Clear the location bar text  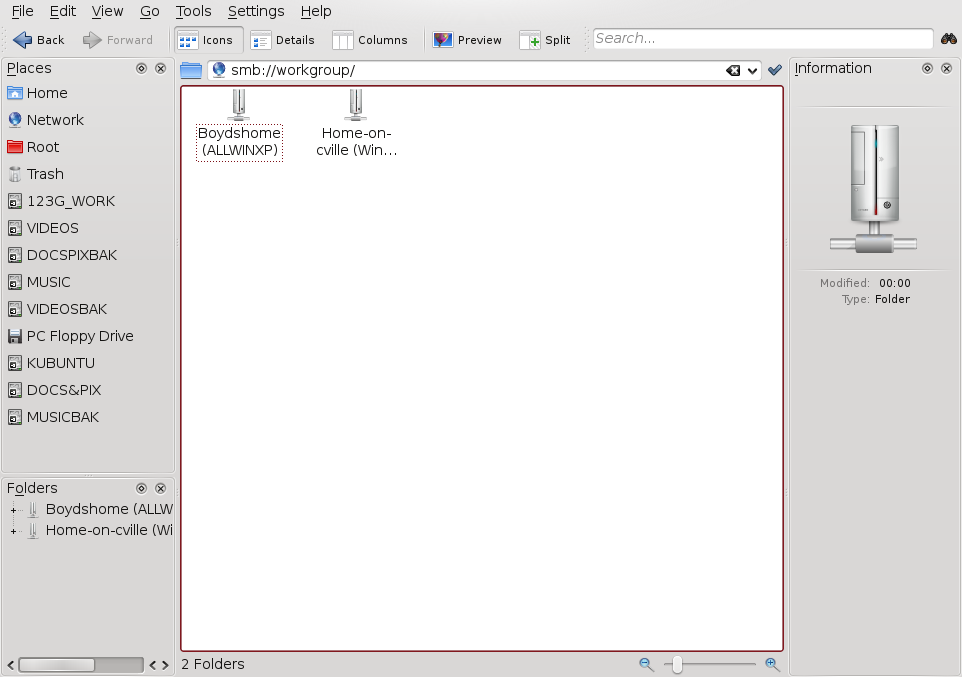[x=733, y=71]
